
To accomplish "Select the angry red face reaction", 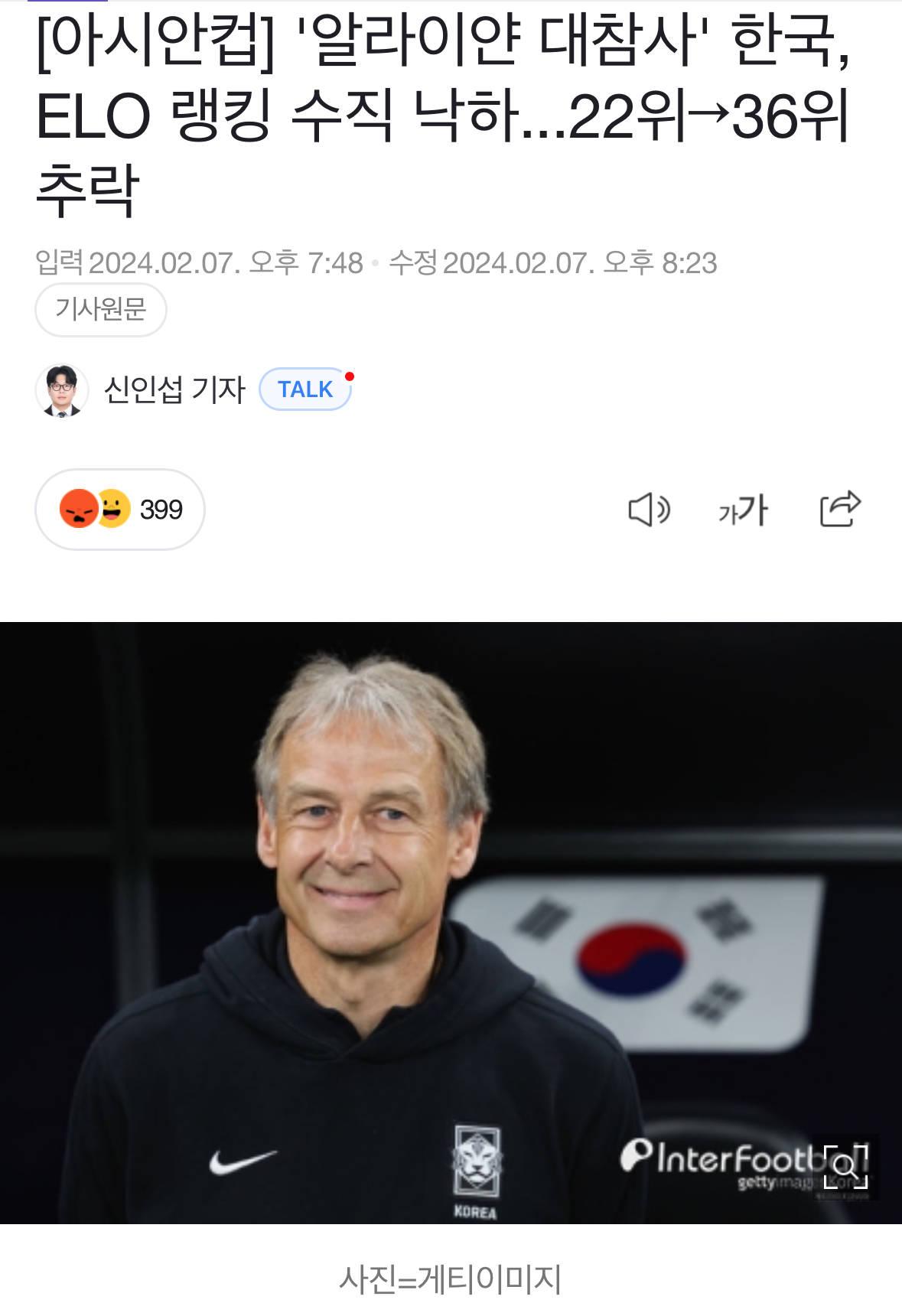I will tap(79, 509).
